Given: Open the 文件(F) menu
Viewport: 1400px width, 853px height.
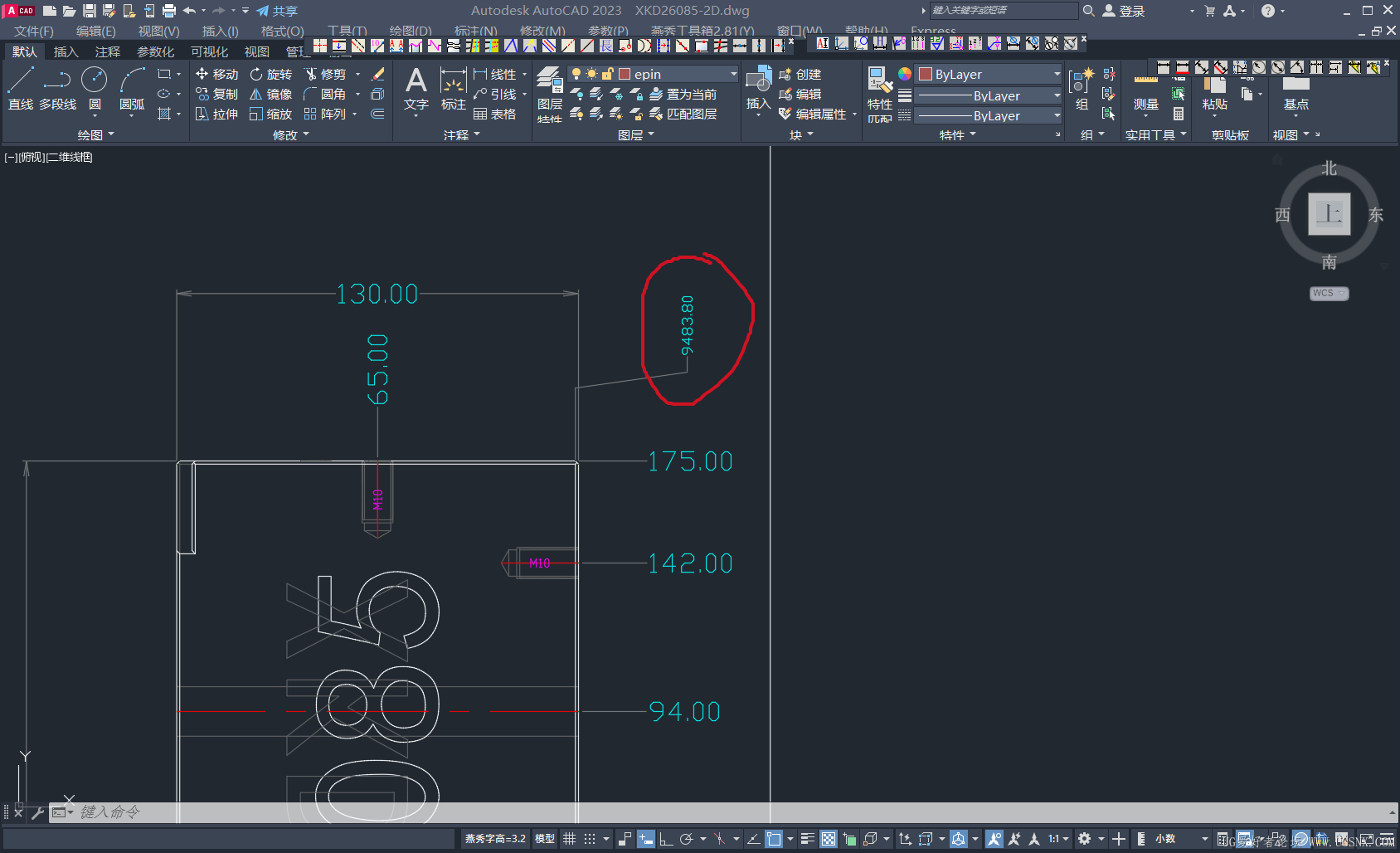Looking at the screenshot, I should [34, 32].
